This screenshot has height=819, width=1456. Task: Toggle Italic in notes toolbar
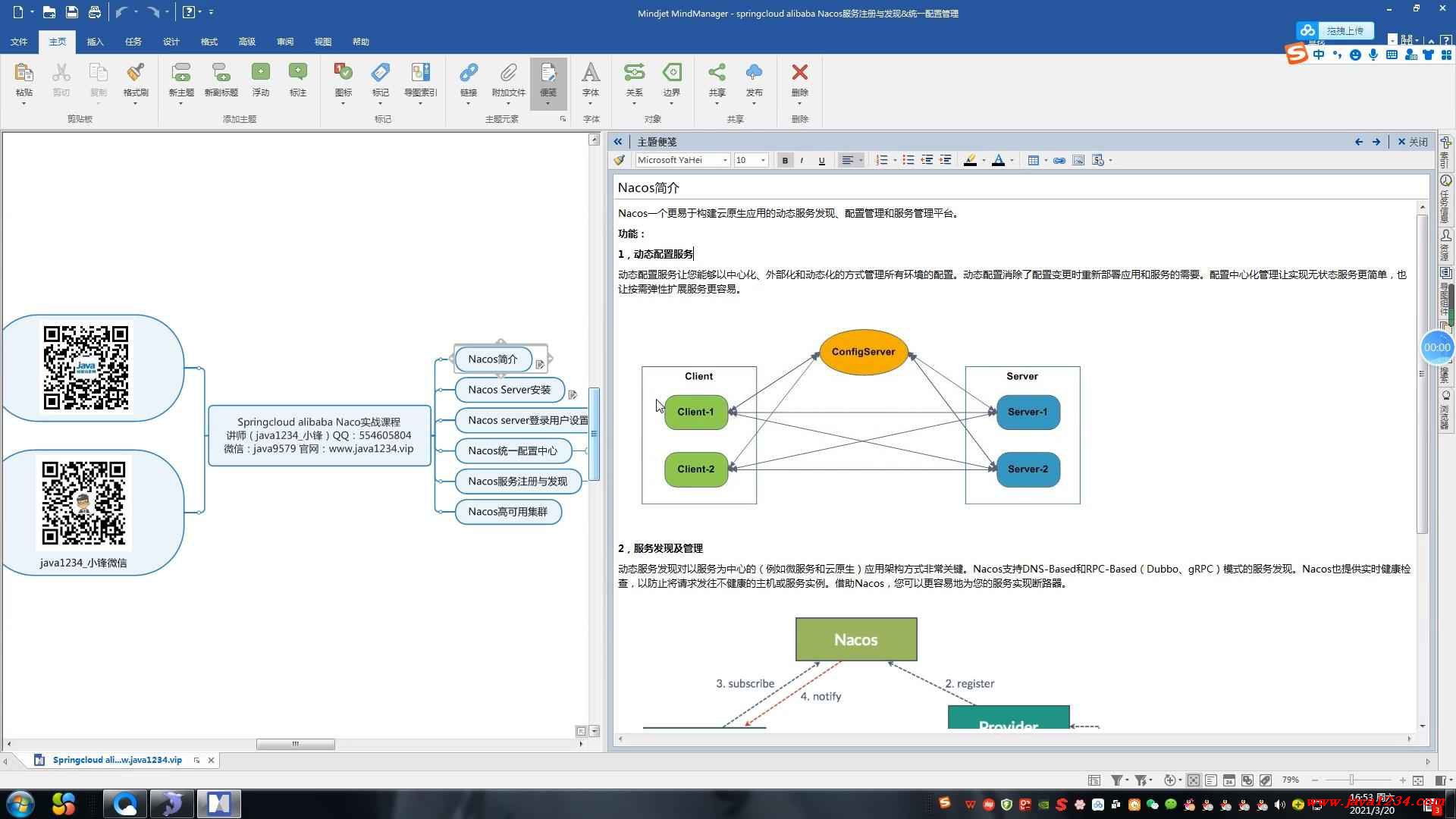(802, 160)
